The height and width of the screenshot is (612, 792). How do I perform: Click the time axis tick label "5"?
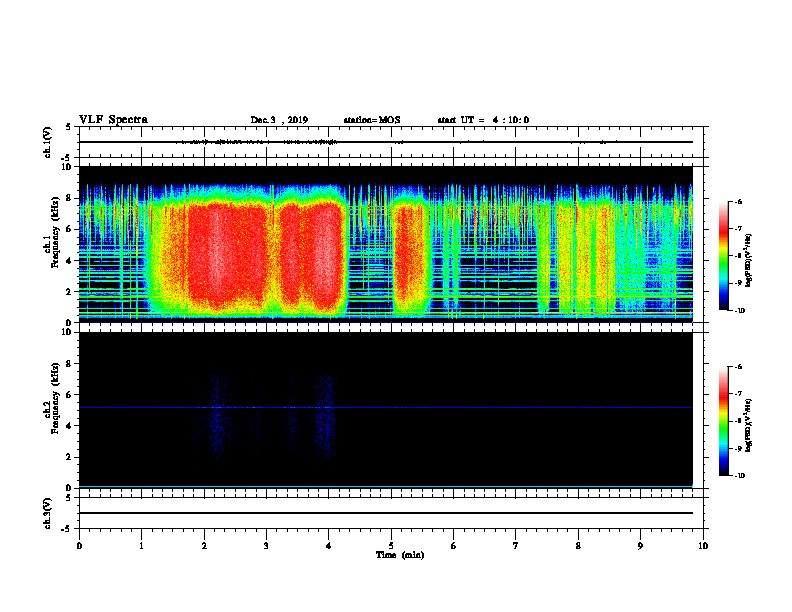coord(391,546)
